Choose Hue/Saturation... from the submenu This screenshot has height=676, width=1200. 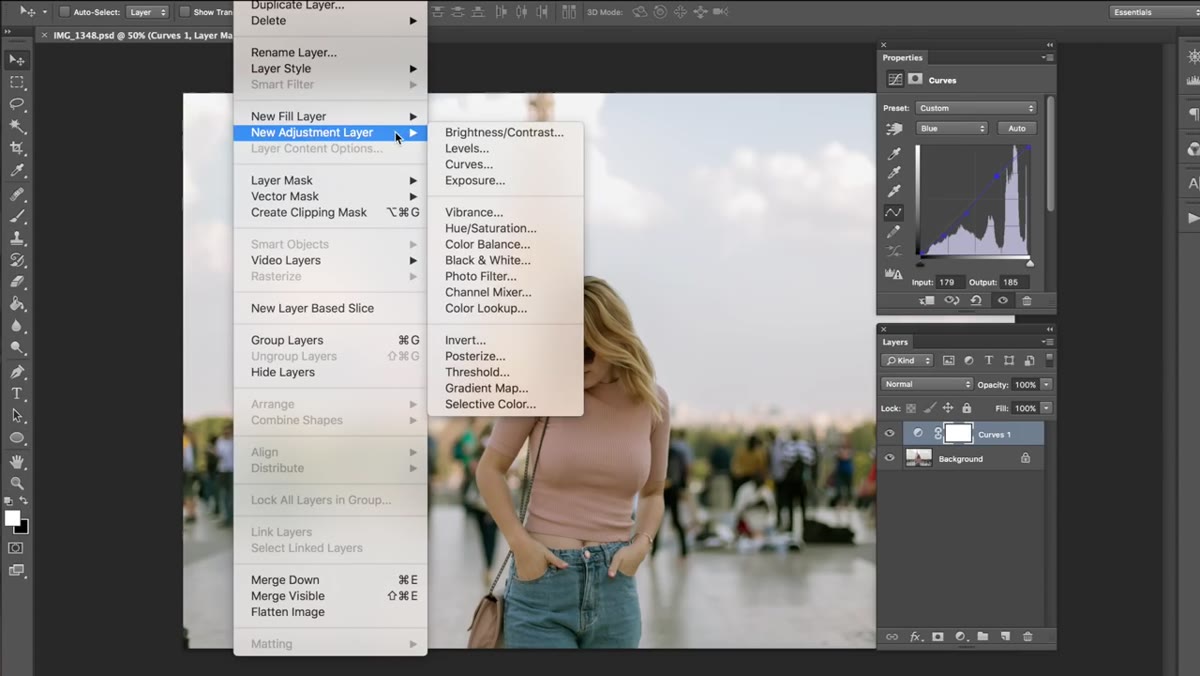pyautogui.click(x=490, y=228)
